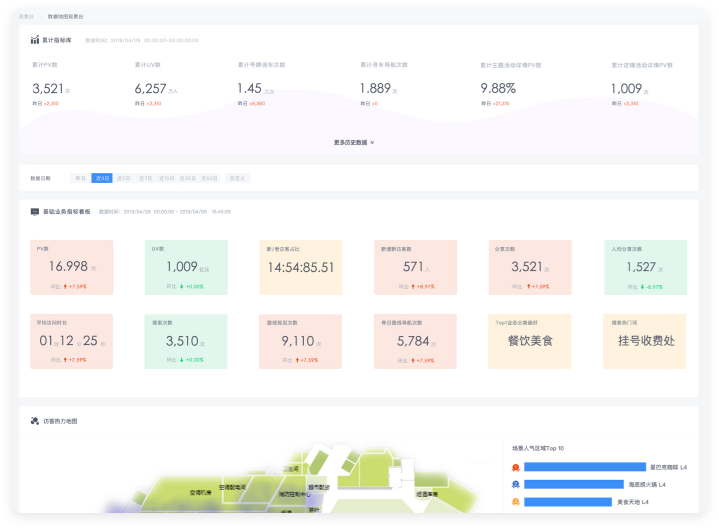Click the 美食天地 L4 label

point(633,502)
